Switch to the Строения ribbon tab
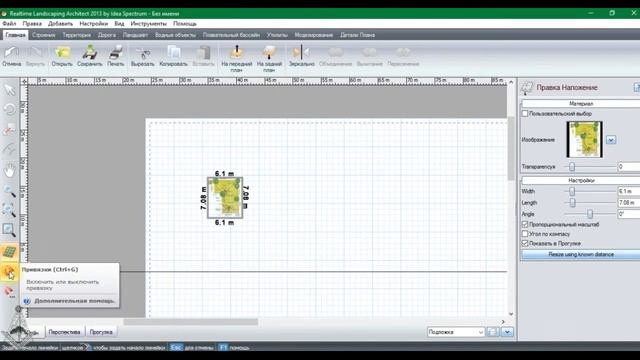 coord(44,35)
